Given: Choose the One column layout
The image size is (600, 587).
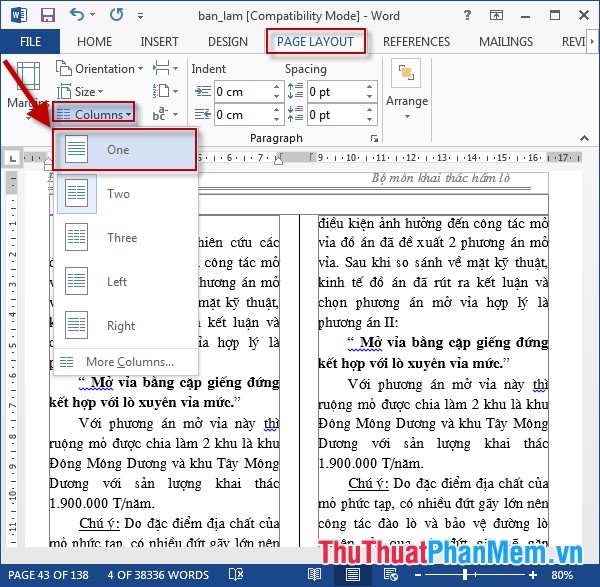Looking at the screenshot, I should tap(125, 150).
